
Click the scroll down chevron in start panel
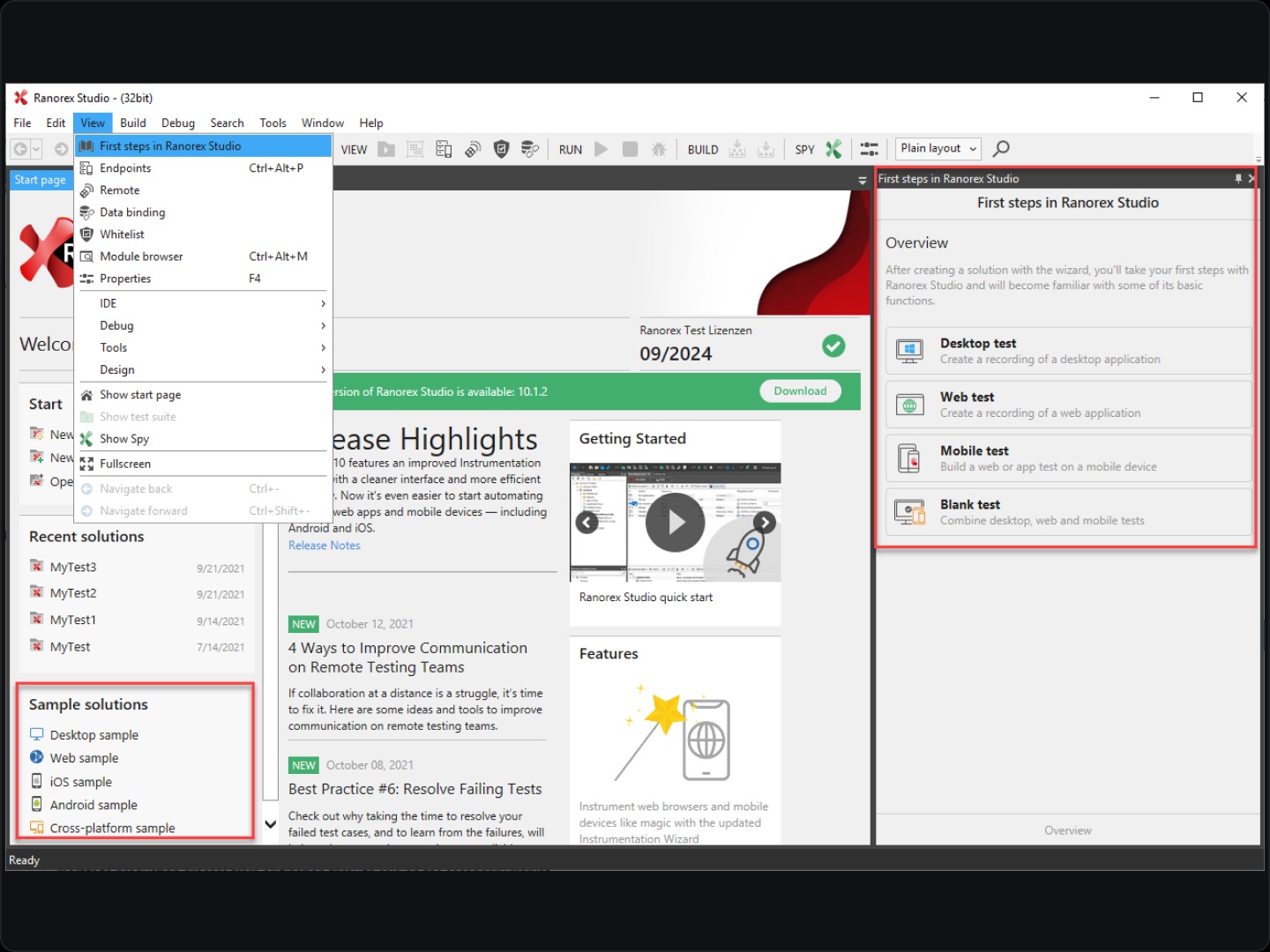click(271, 824)
